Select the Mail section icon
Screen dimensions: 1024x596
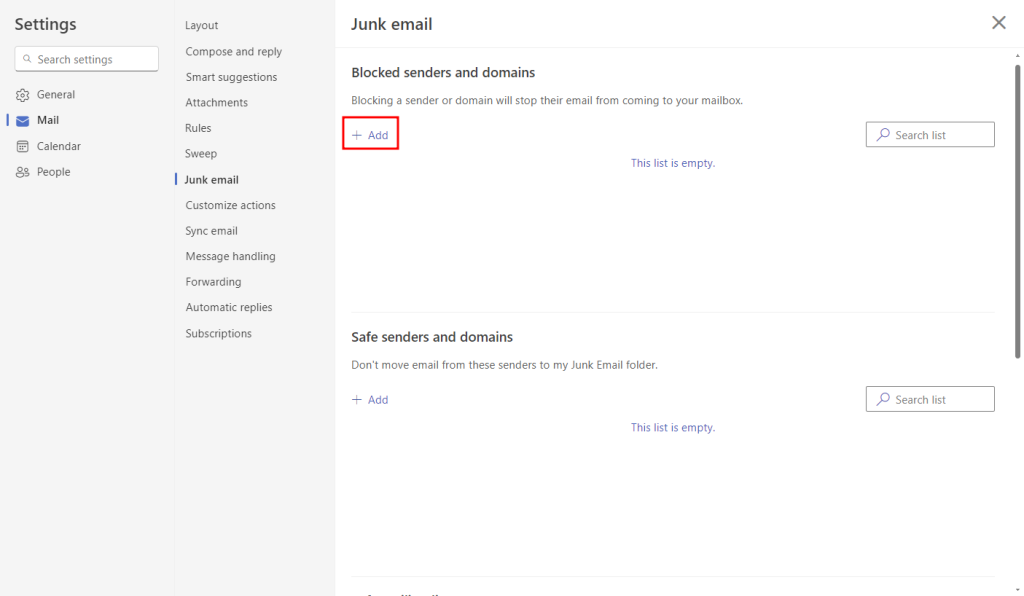22,120
